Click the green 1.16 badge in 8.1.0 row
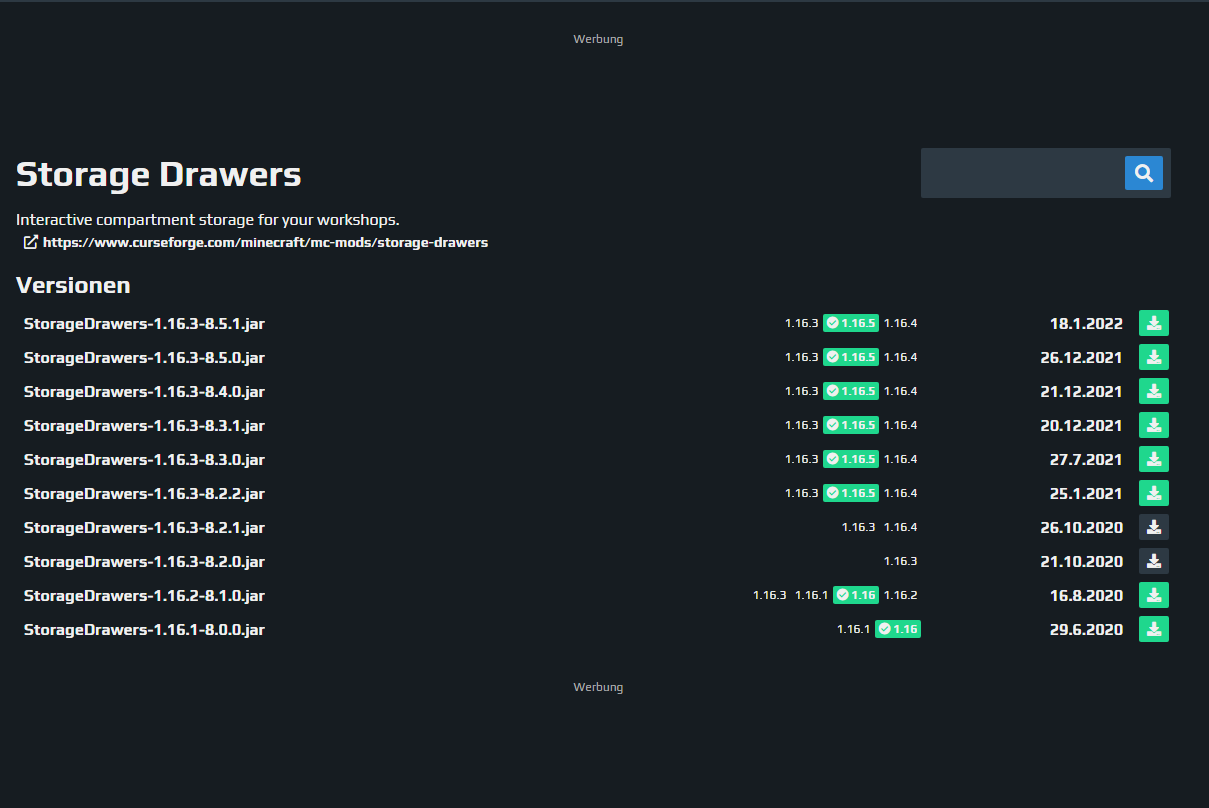Image resolution: width=1209 pixels, height=808 pixels. pos(856,595)
